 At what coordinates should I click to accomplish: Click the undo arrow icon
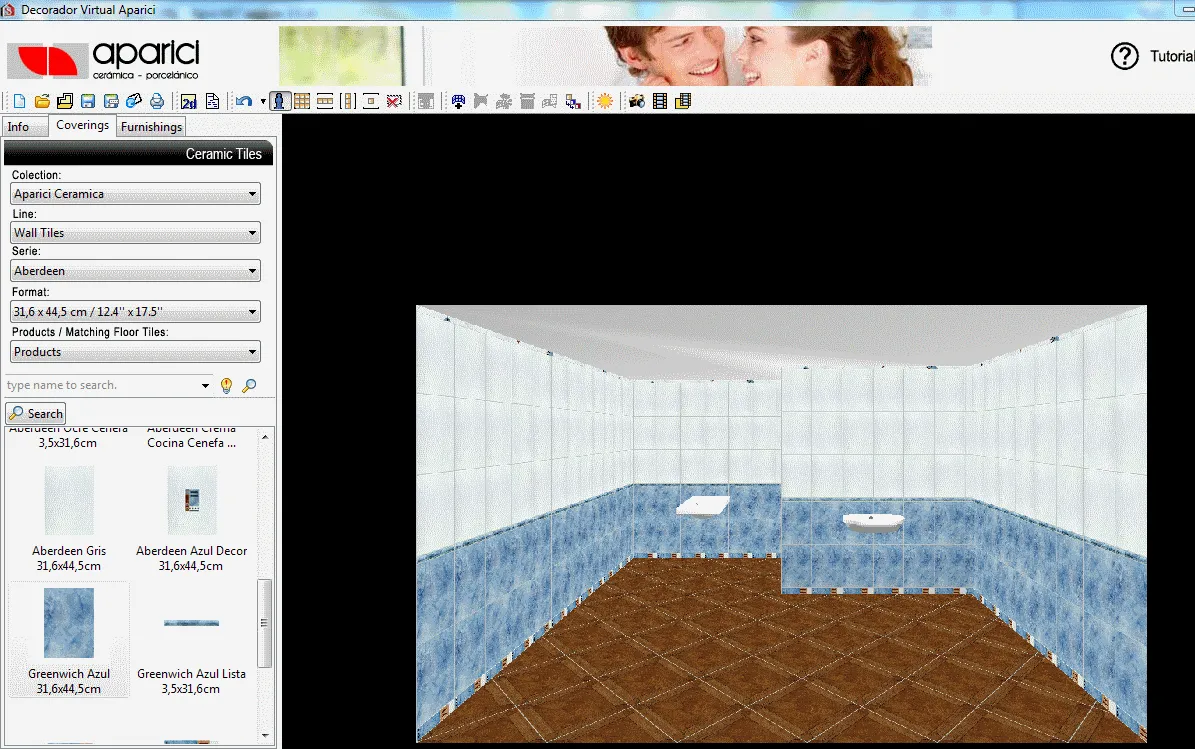(243, 101)
